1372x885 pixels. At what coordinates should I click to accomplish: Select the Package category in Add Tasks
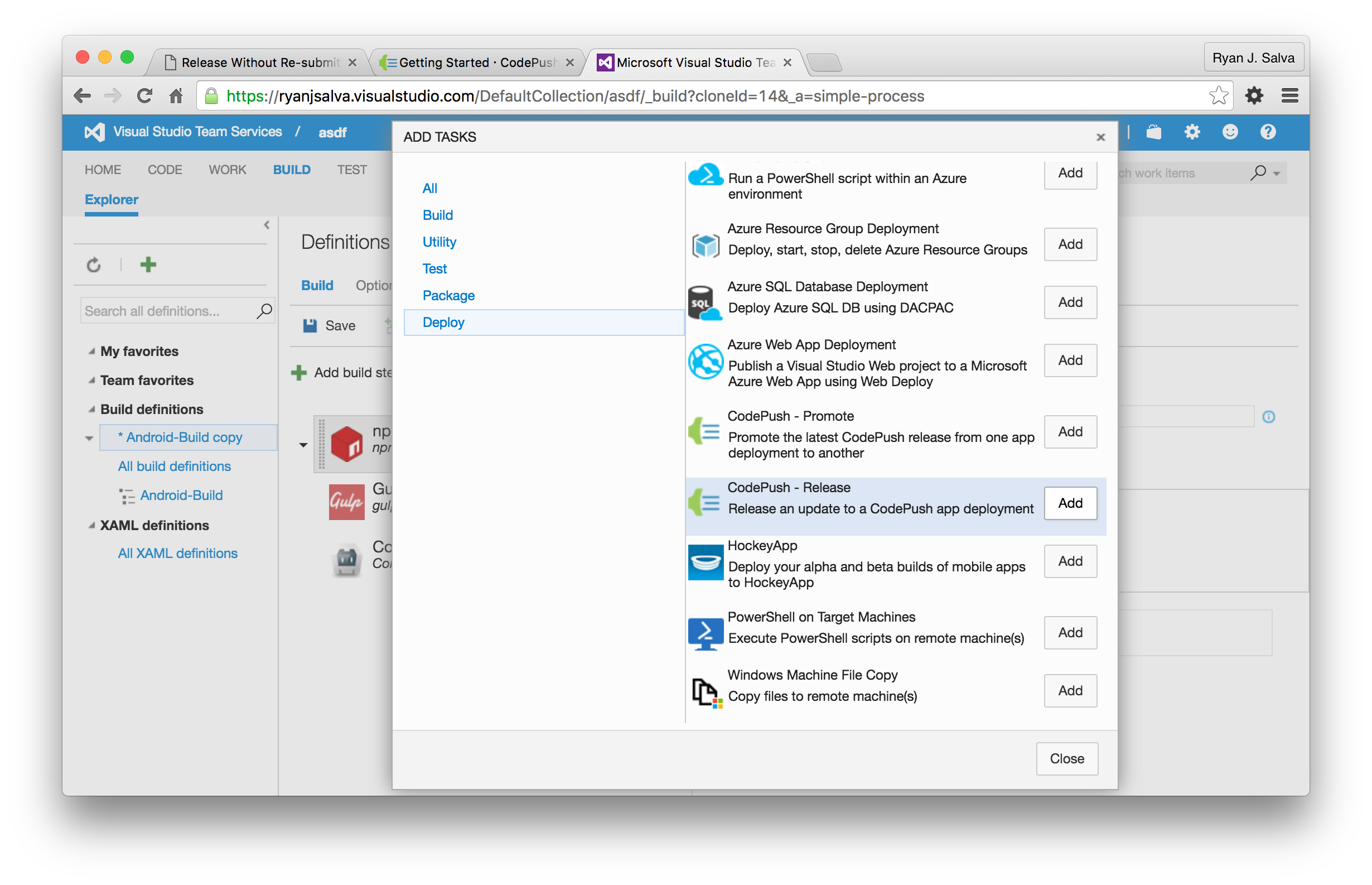click(448, 295)
